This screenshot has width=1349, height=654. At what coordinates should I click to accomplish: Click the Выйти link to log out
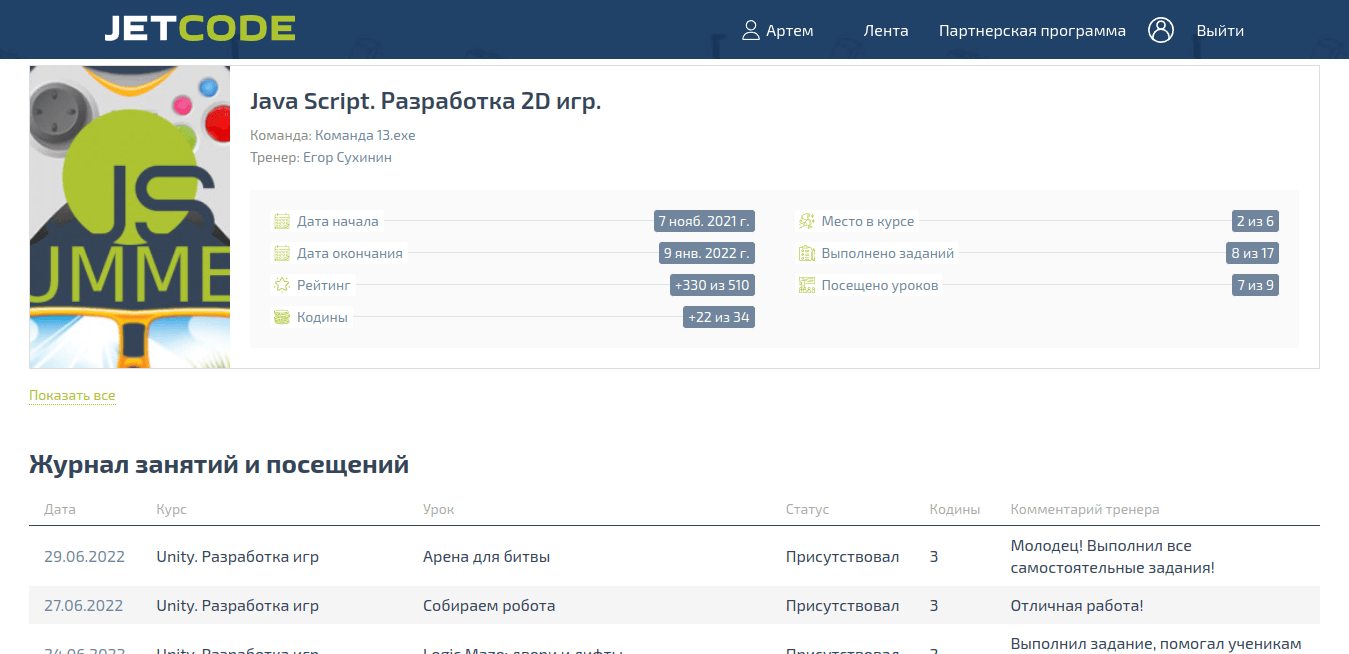tap(1220, 30)
